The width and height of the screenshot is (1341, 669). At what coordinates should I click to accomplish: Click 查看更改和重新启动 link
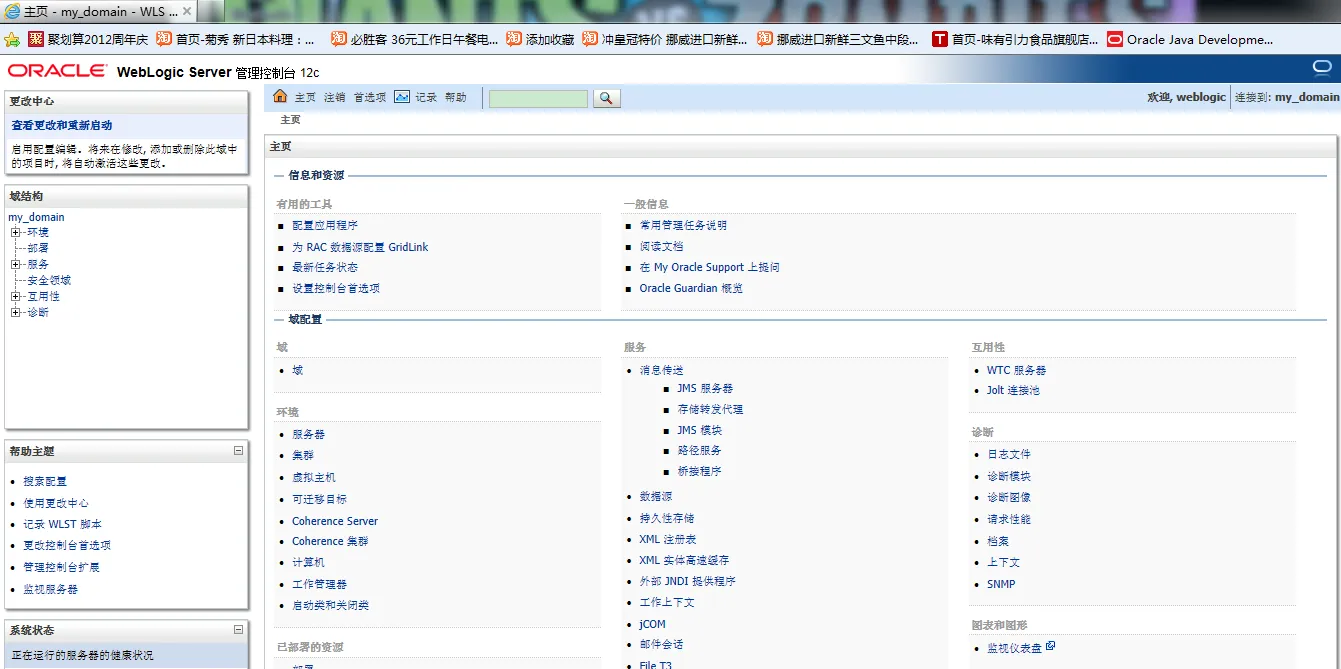pos(62,126)
